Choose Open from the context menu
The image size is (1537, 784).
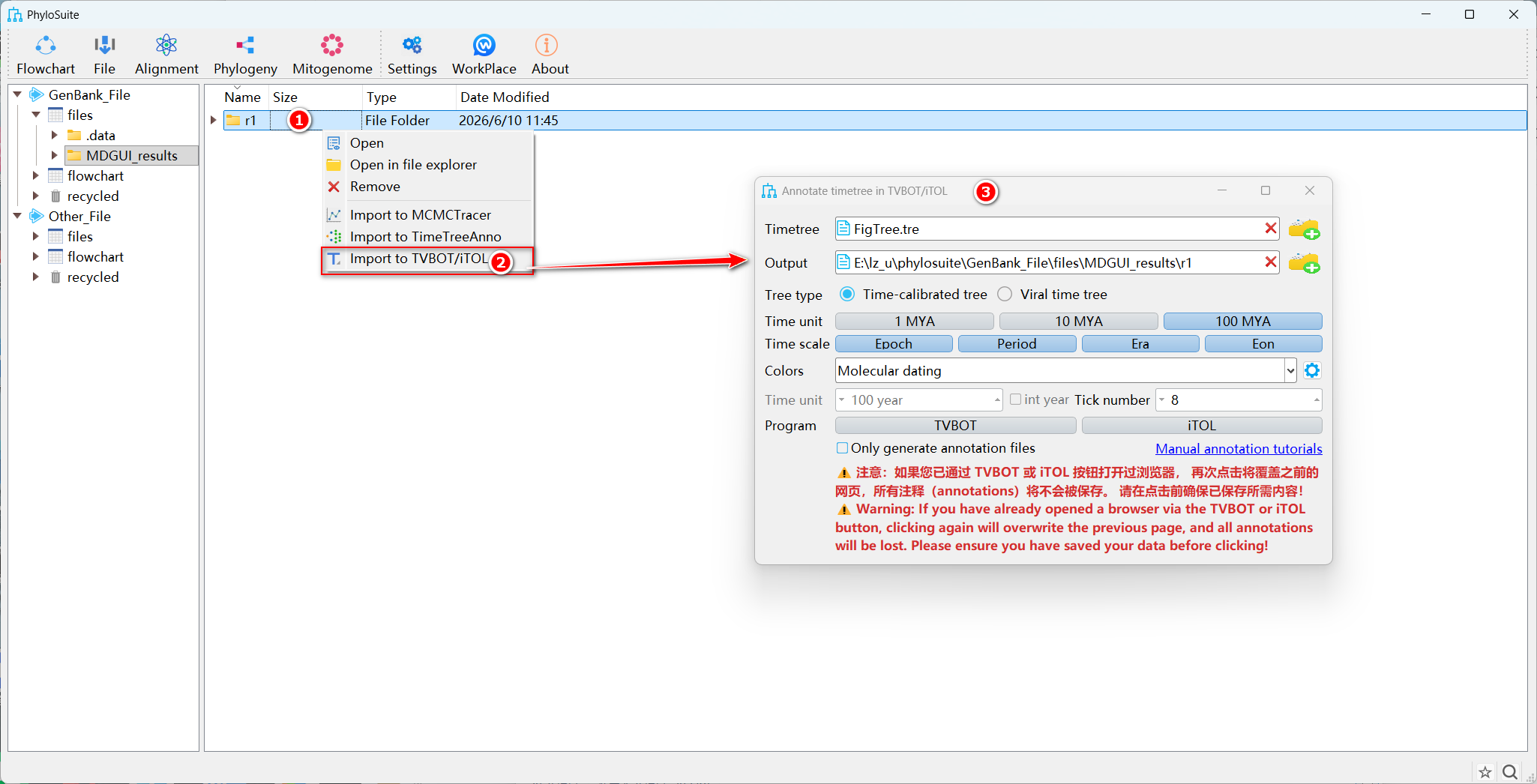tap(427, 143)
